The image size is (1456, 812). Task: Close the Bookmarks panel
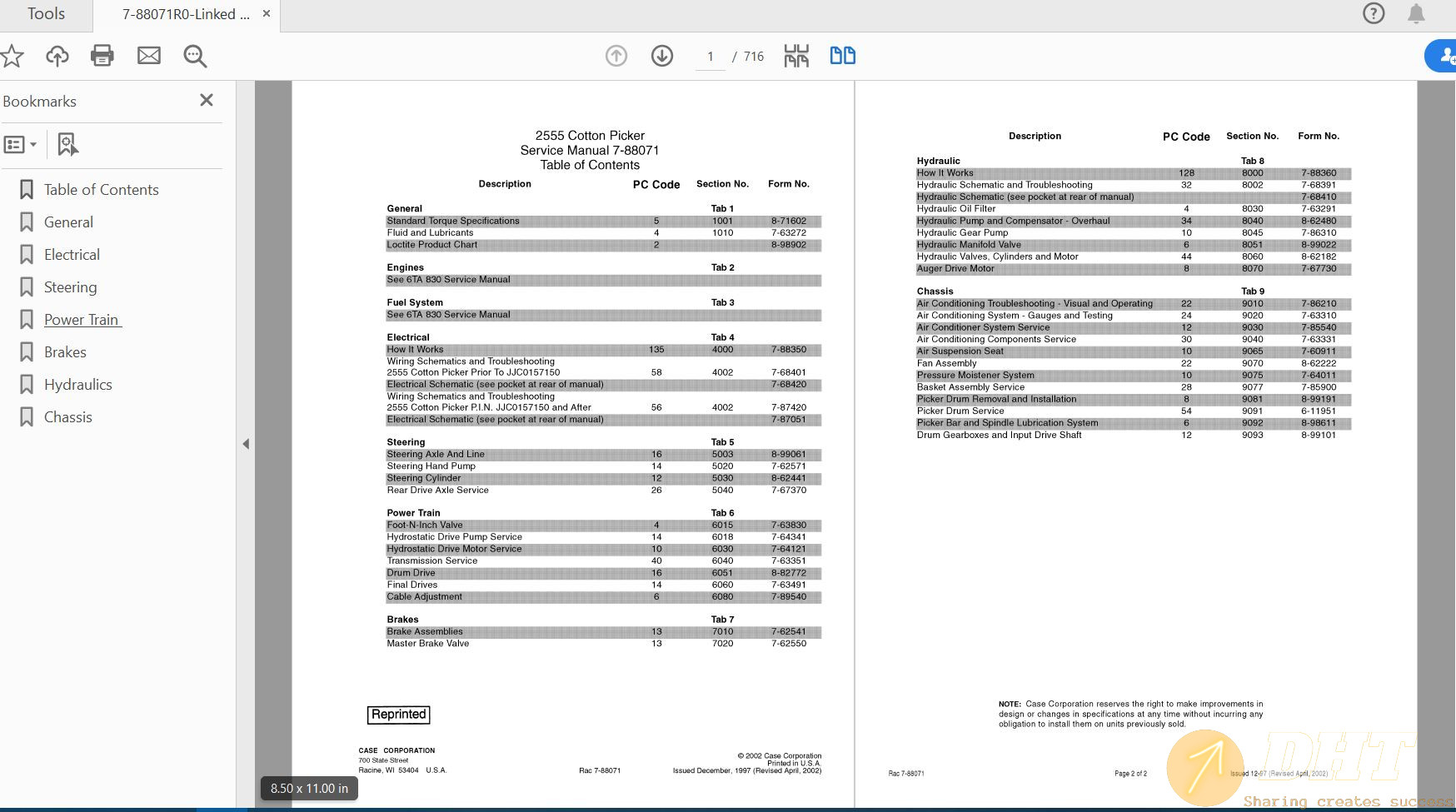[207, 100]
